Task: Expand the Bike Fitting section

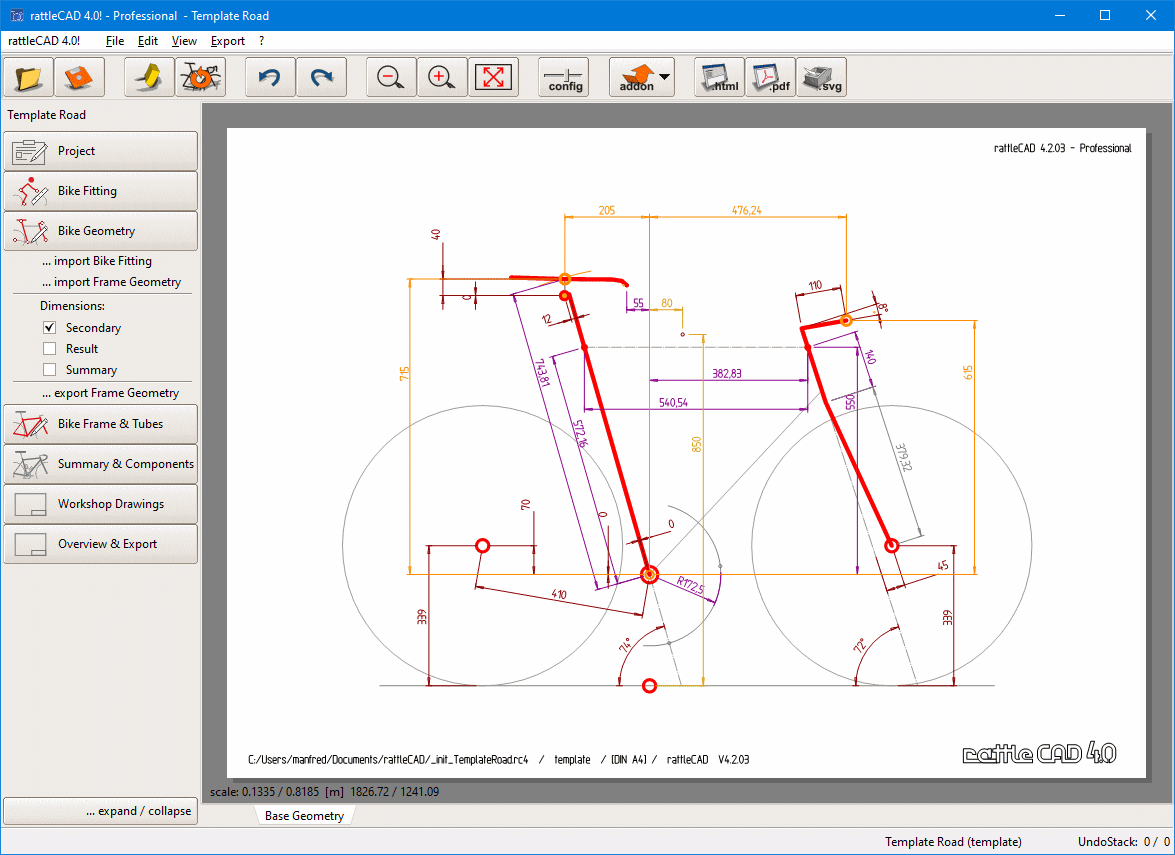Action: (x=100, y=191)
